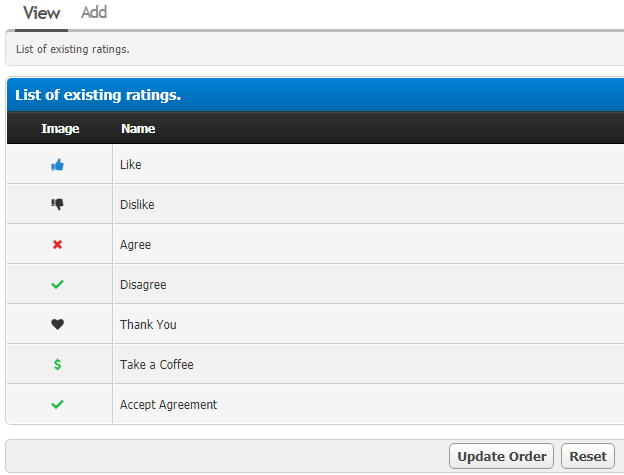
Task: Click the blue thumbs-up Like icon
Action: click(x=57, y=165)
